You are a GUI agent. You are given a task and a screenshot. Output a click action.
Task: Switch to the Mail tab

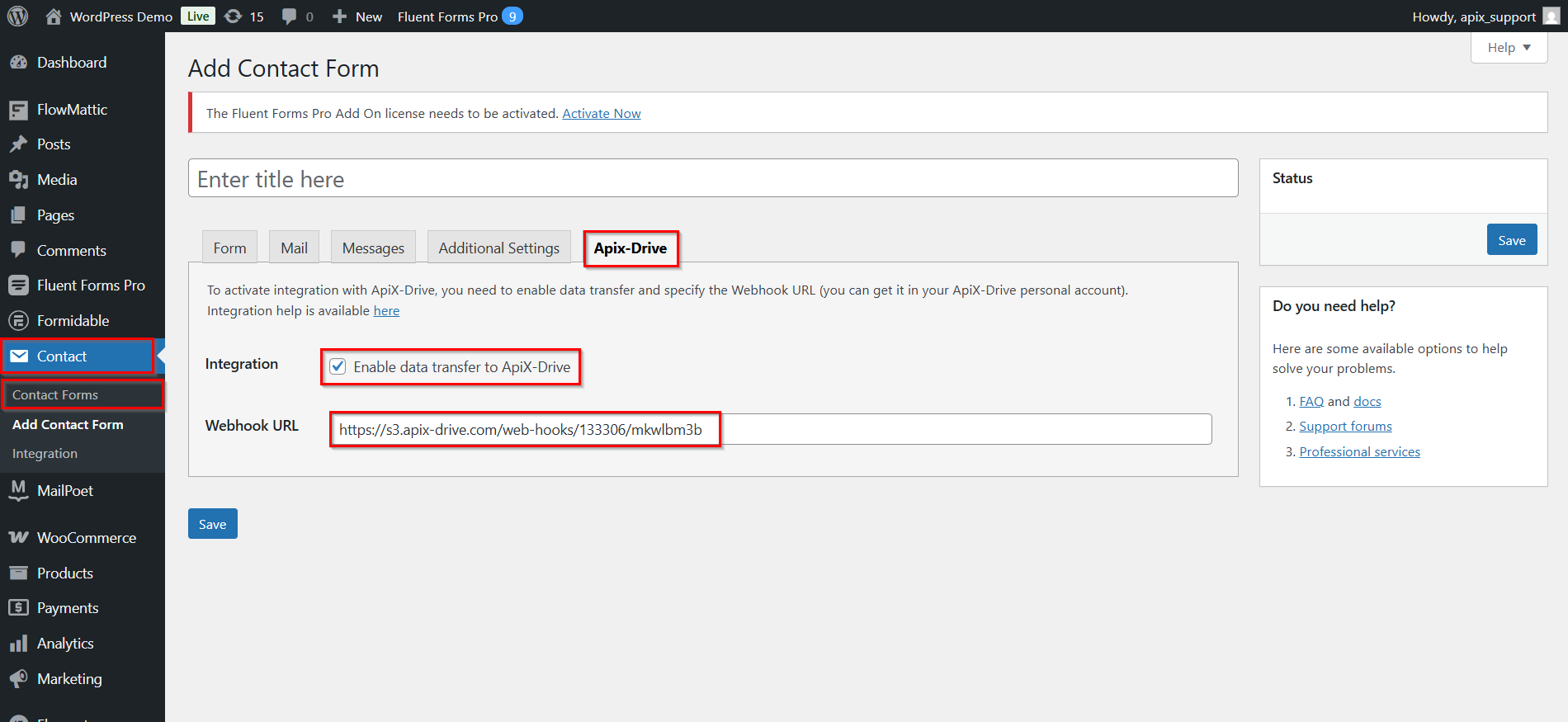tap(294, 248)
